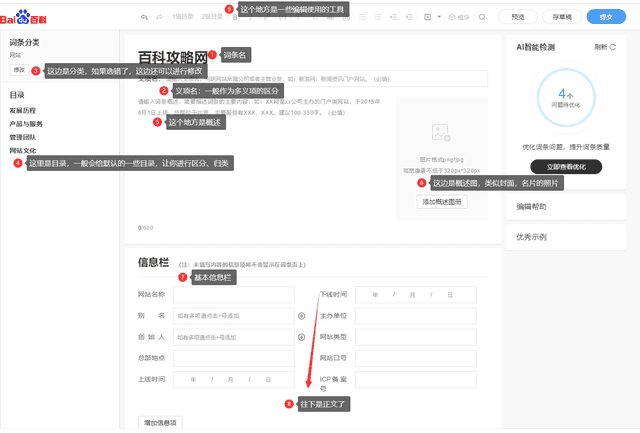Viewport: 640px width, 433px height.
Task: Jump to 产品与服务 in the 目录
Action: pyautogui.click(x=26, y=124)
